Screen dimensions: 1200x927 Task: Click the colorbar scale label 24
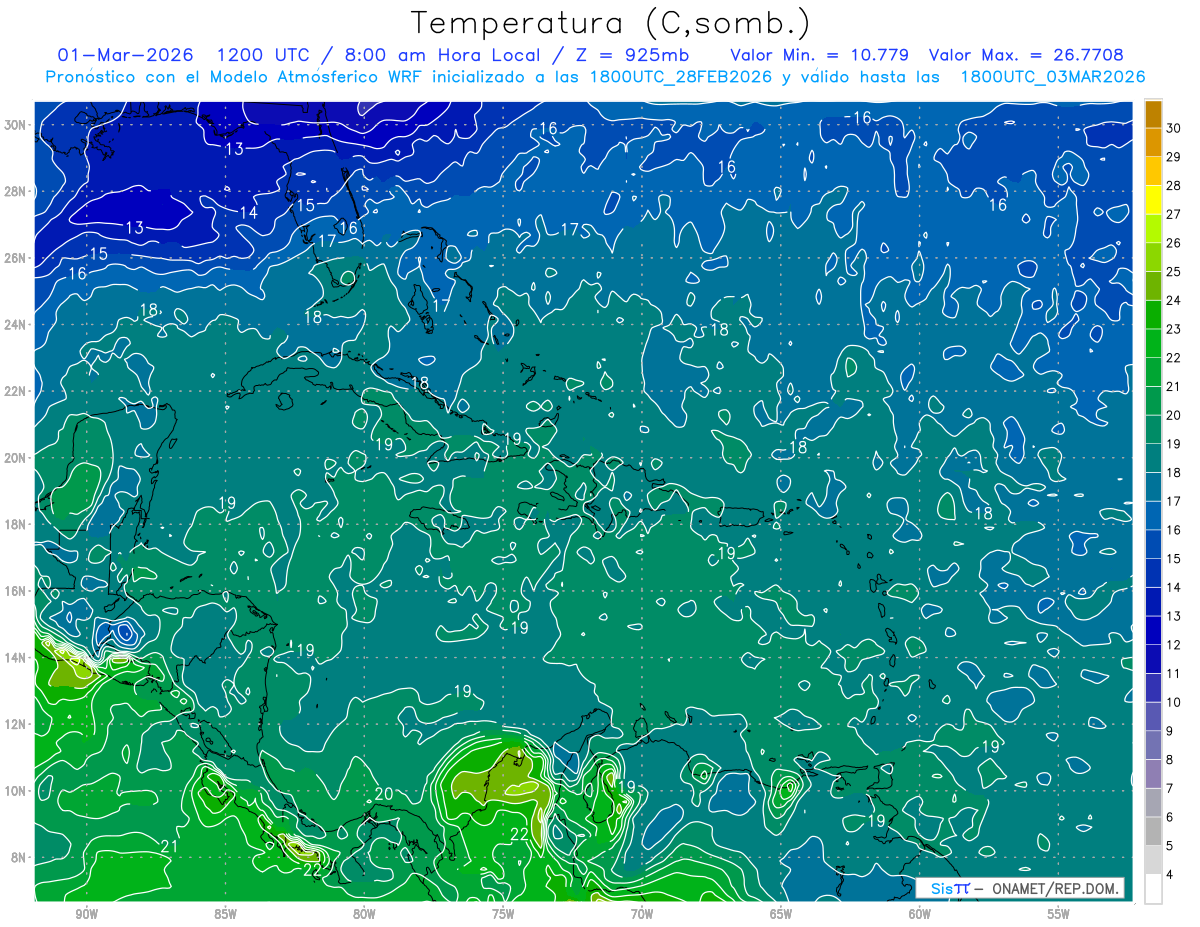click(x=1174, y=300)
